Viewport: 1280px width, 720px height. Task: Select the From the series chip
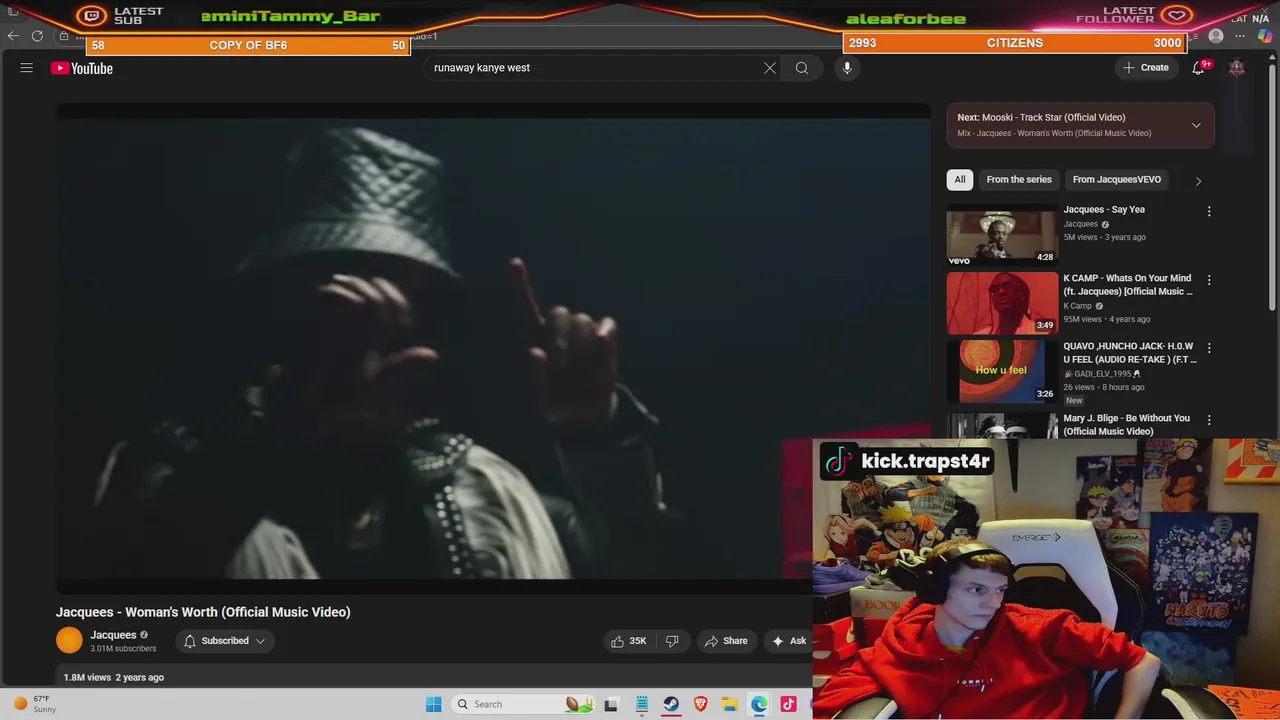pyautogui.click(x=1019, y=179)
